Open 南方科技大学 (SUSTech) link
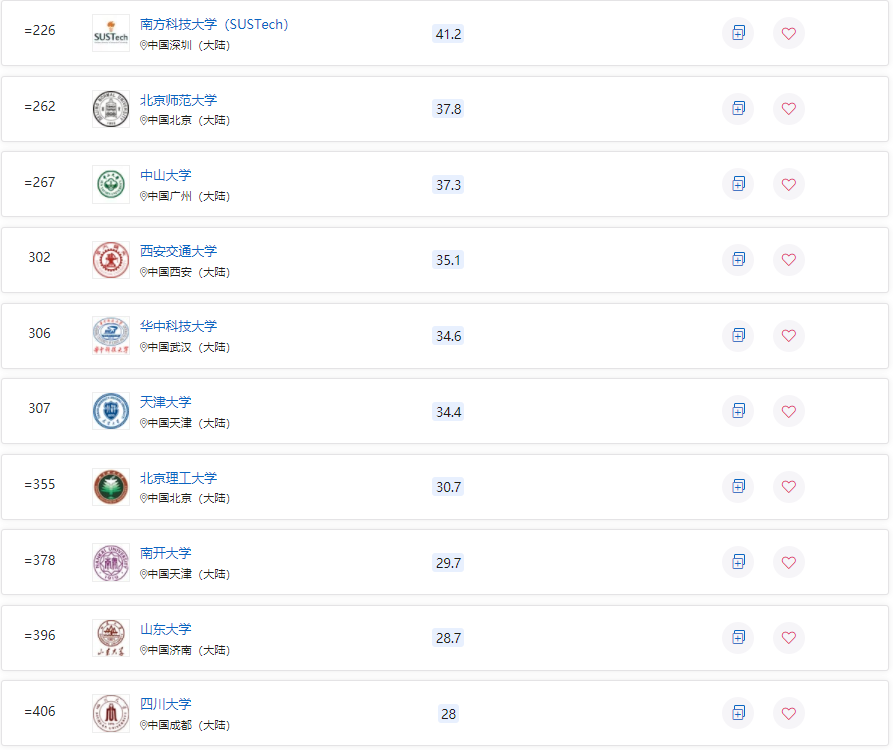Screen dimensions: 893x750 [x=214, y=24]
